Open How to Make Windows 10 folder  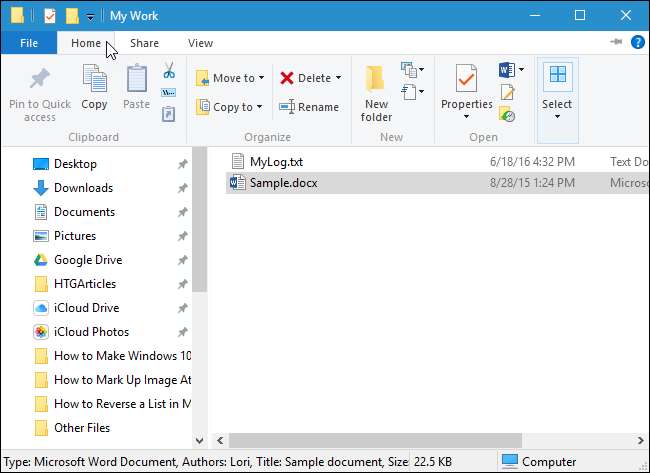click(112, 356)
